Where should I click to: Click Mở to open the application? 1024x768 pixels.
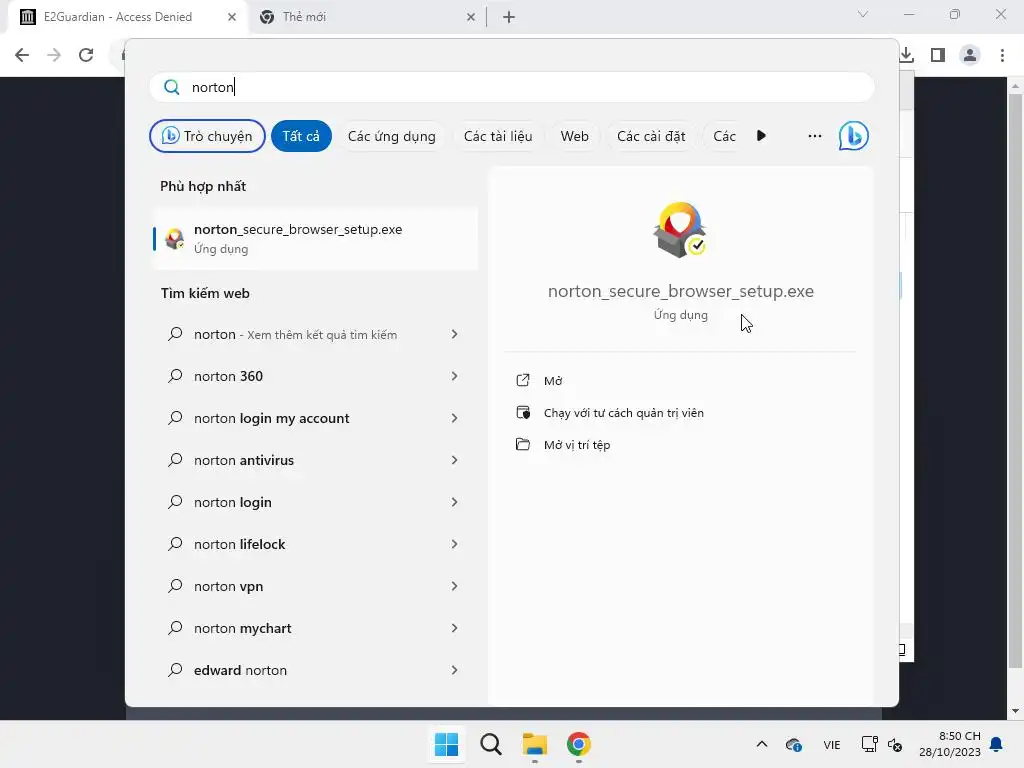[552, 381]
